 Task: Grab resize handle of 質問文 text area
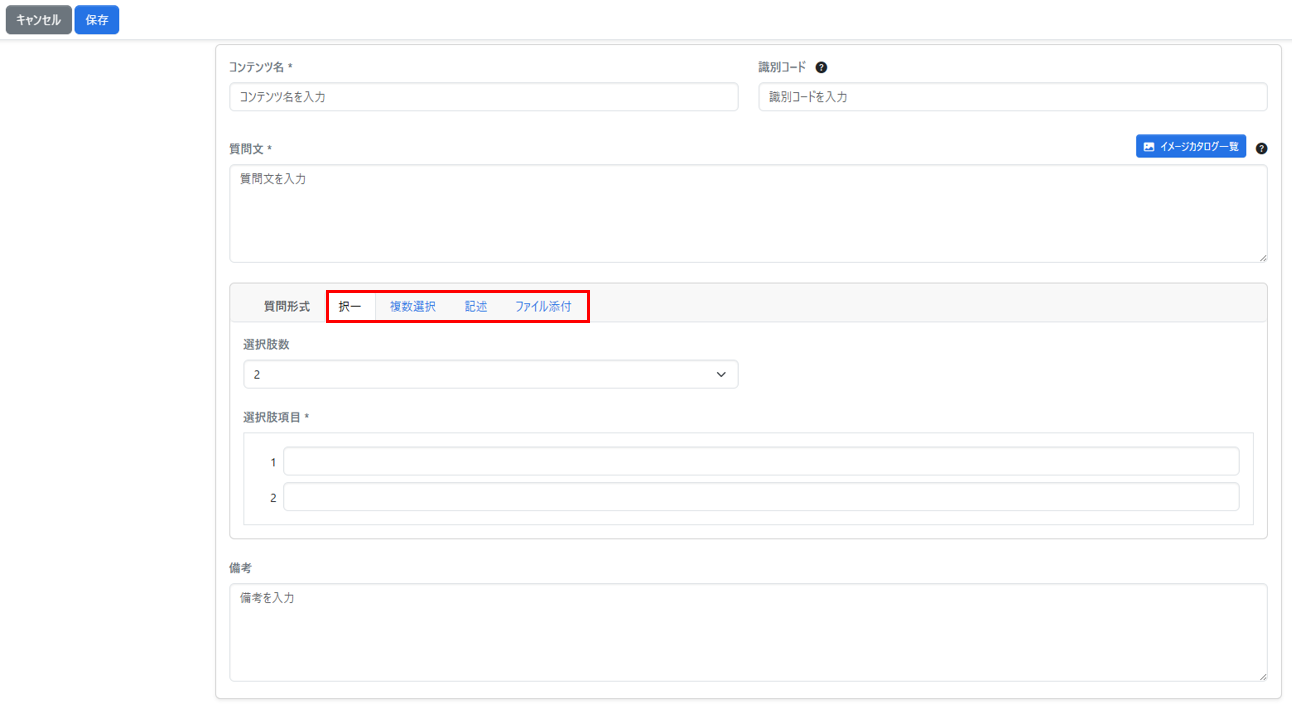coord(1262,257)
